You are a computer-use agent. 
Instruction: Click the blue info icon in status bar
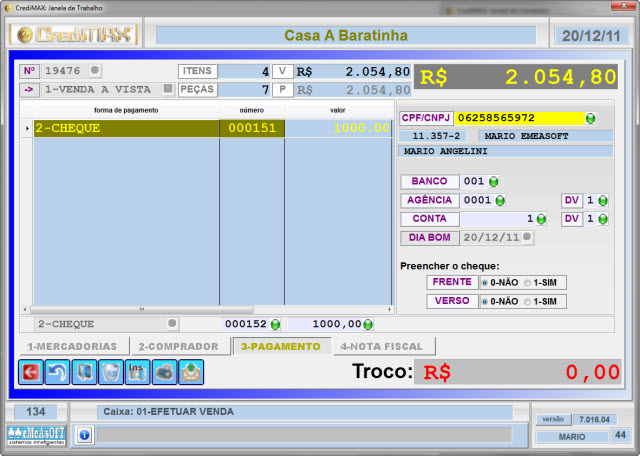tap(84, 435)
